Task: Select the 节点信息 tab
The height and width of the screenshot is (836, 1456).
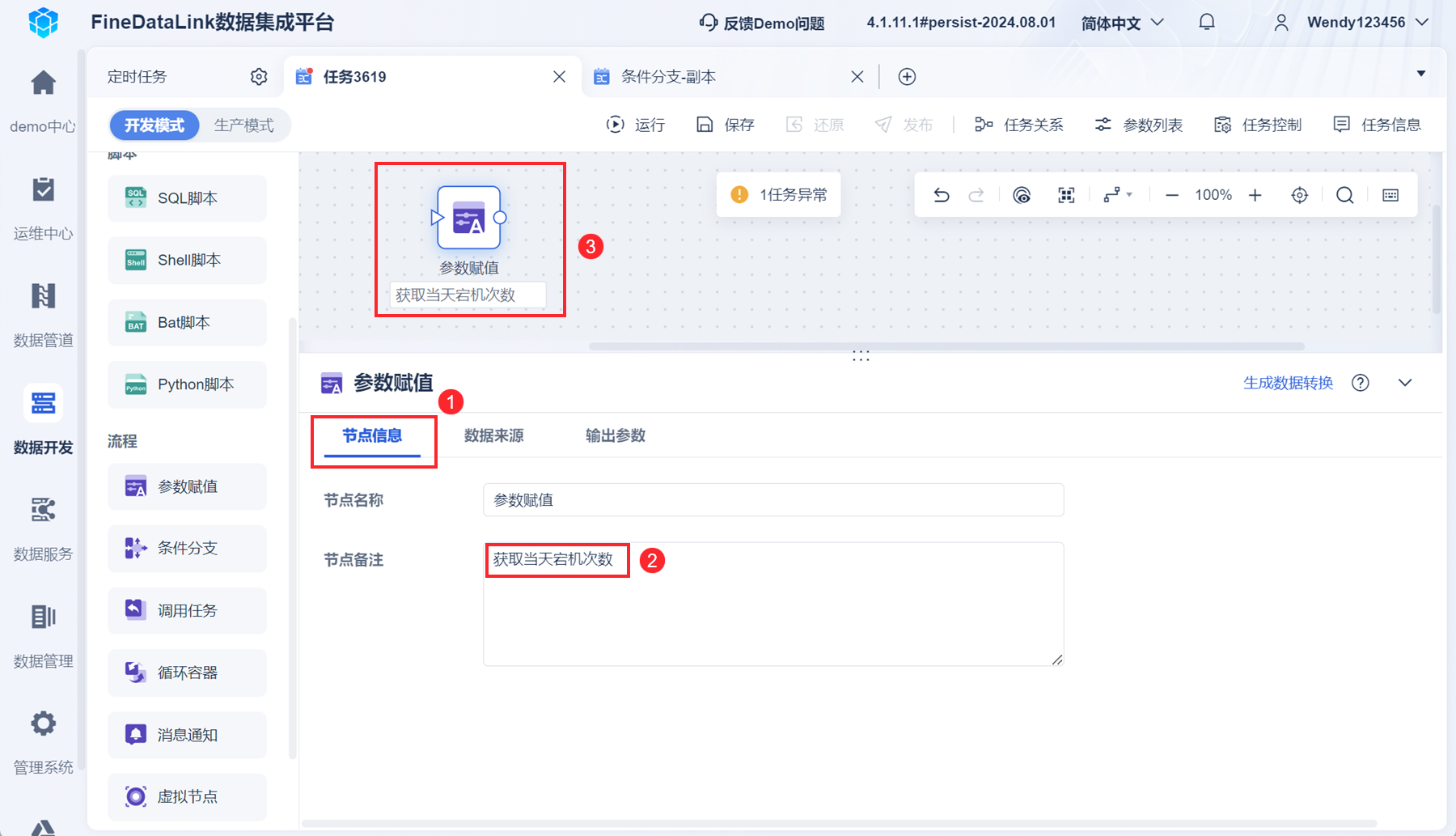Action: 372,436
